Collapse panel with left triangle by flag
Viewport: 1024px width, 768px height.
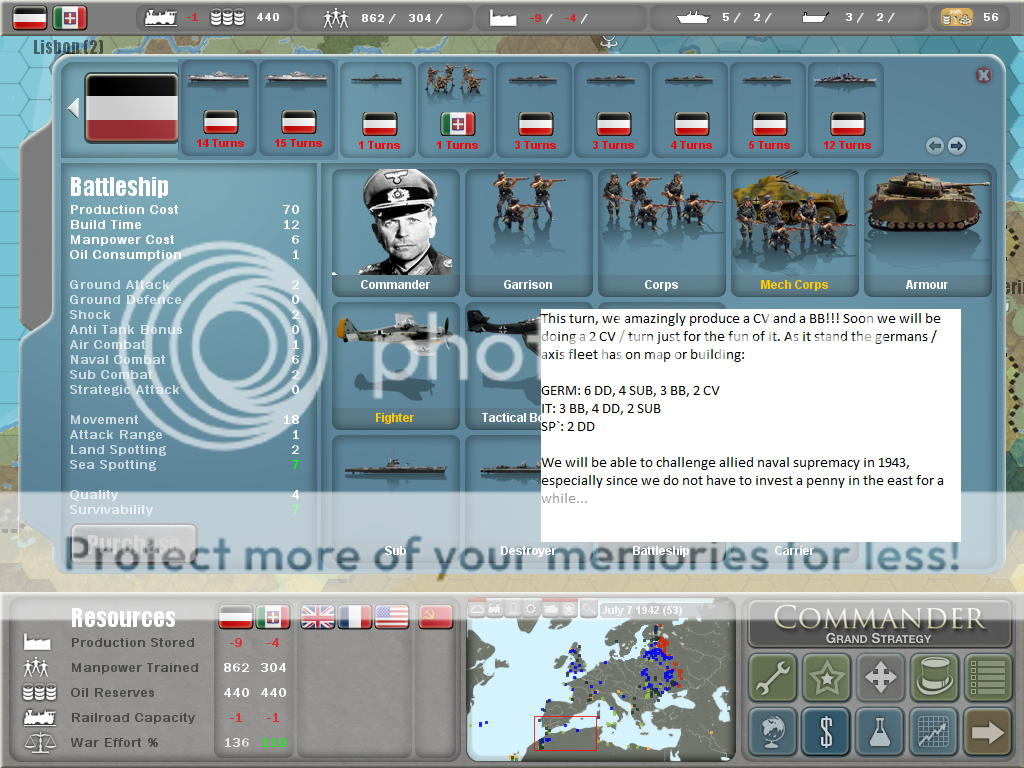point(73,108)
